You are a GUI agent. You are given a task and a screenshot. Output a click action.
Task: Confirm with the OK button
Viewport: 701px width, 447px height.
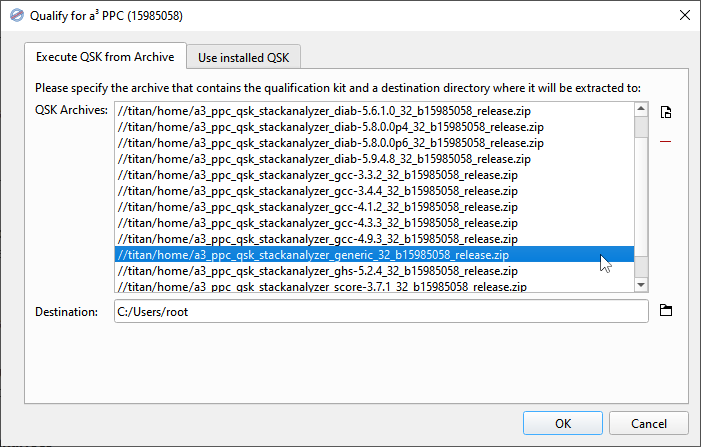563,423
